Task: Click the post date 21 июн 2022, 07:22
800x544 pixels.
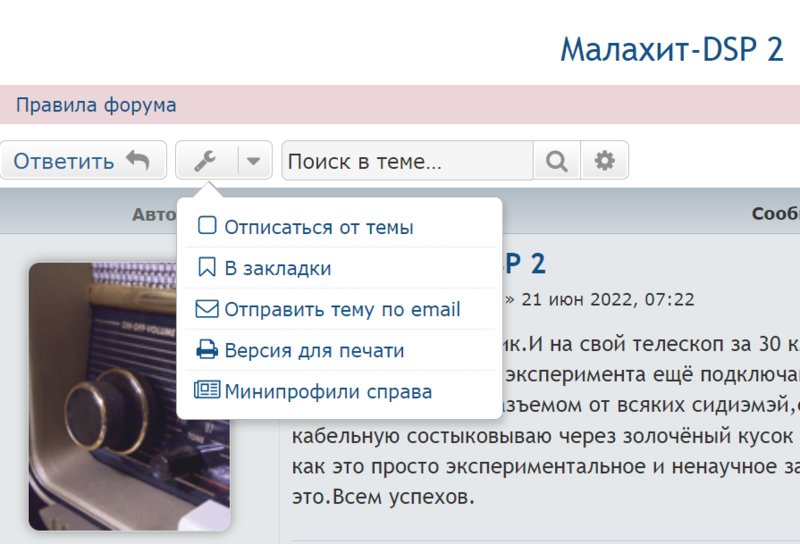Action: 608,300
